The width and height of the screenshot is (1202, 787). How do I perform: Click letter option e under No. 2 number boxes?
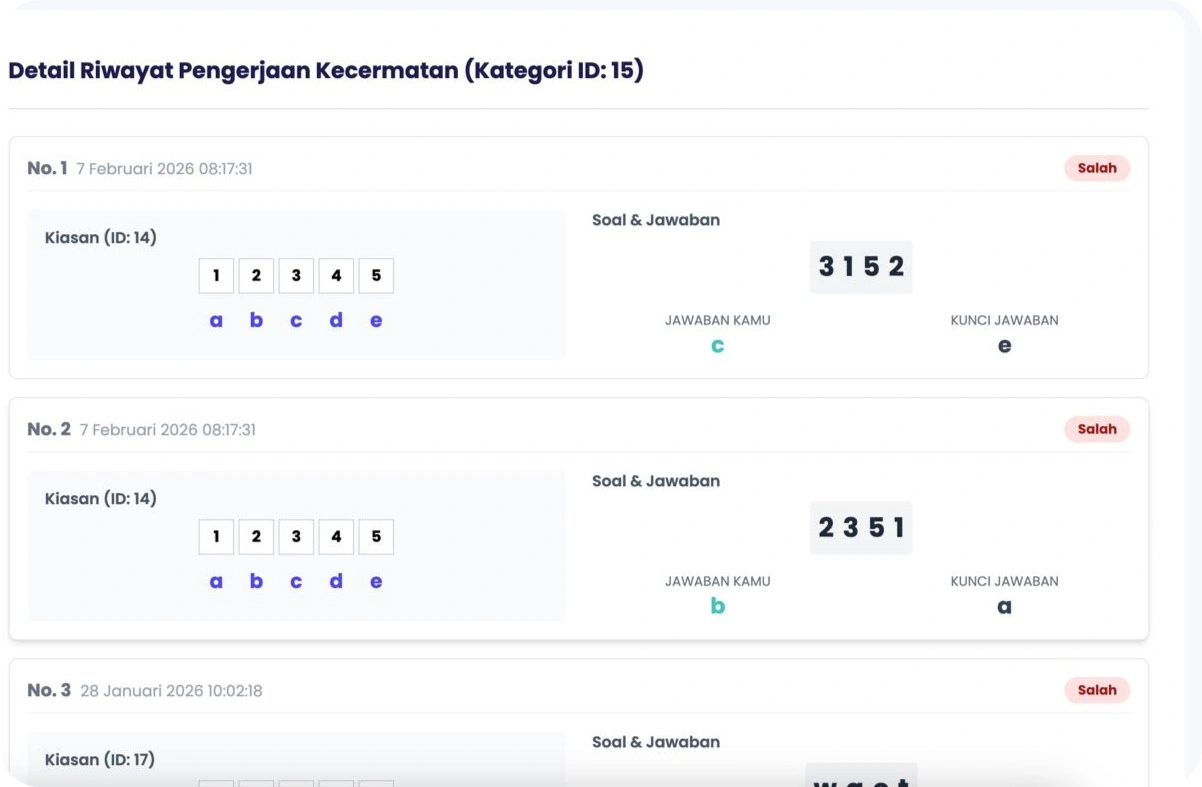(376, 581)
